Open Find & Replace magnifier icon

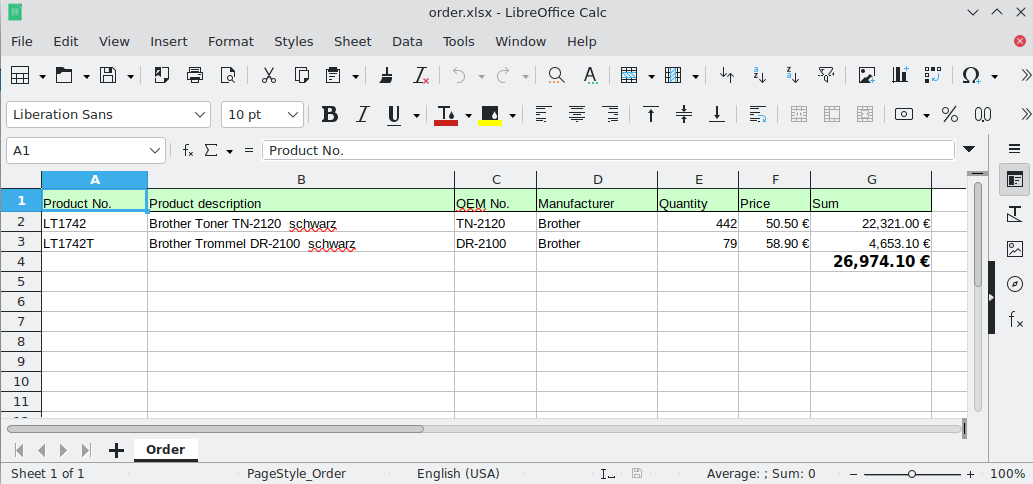[556, 75]
